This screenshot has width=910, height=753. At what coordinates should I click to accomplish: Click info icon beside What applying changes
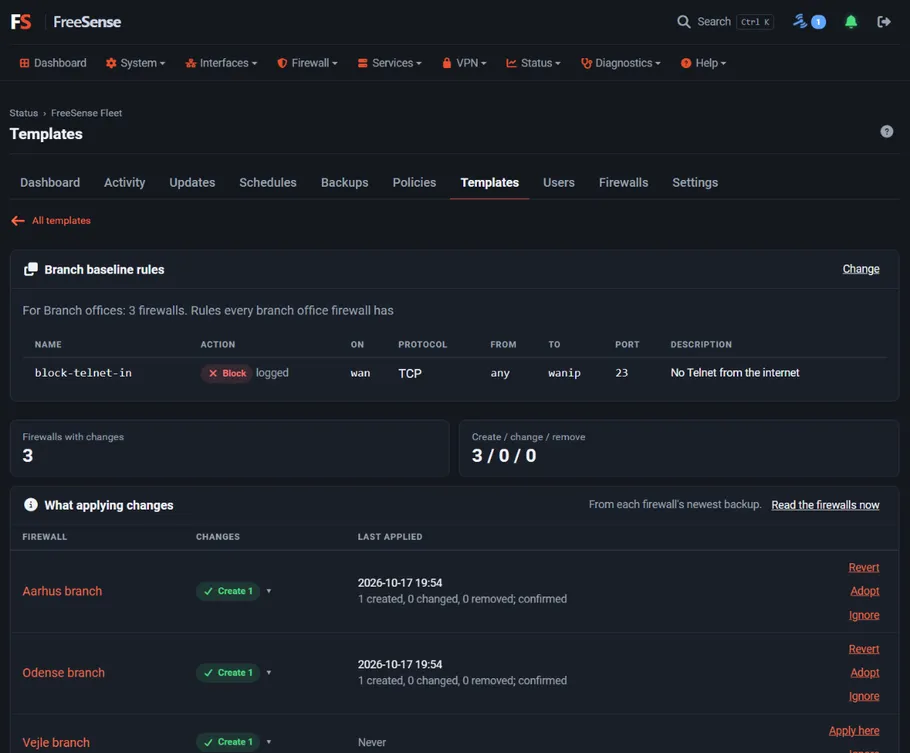[x=31, y=505]
